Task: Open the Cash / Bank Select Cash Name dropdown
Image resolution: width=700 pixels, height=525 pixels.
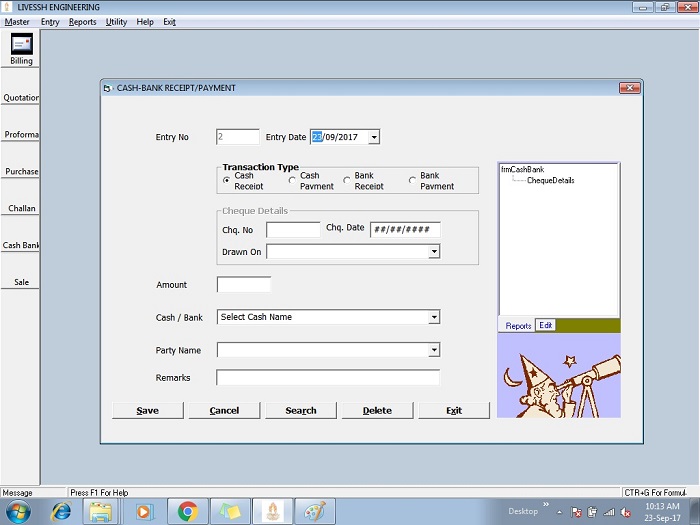Action: tap(433, 317)
